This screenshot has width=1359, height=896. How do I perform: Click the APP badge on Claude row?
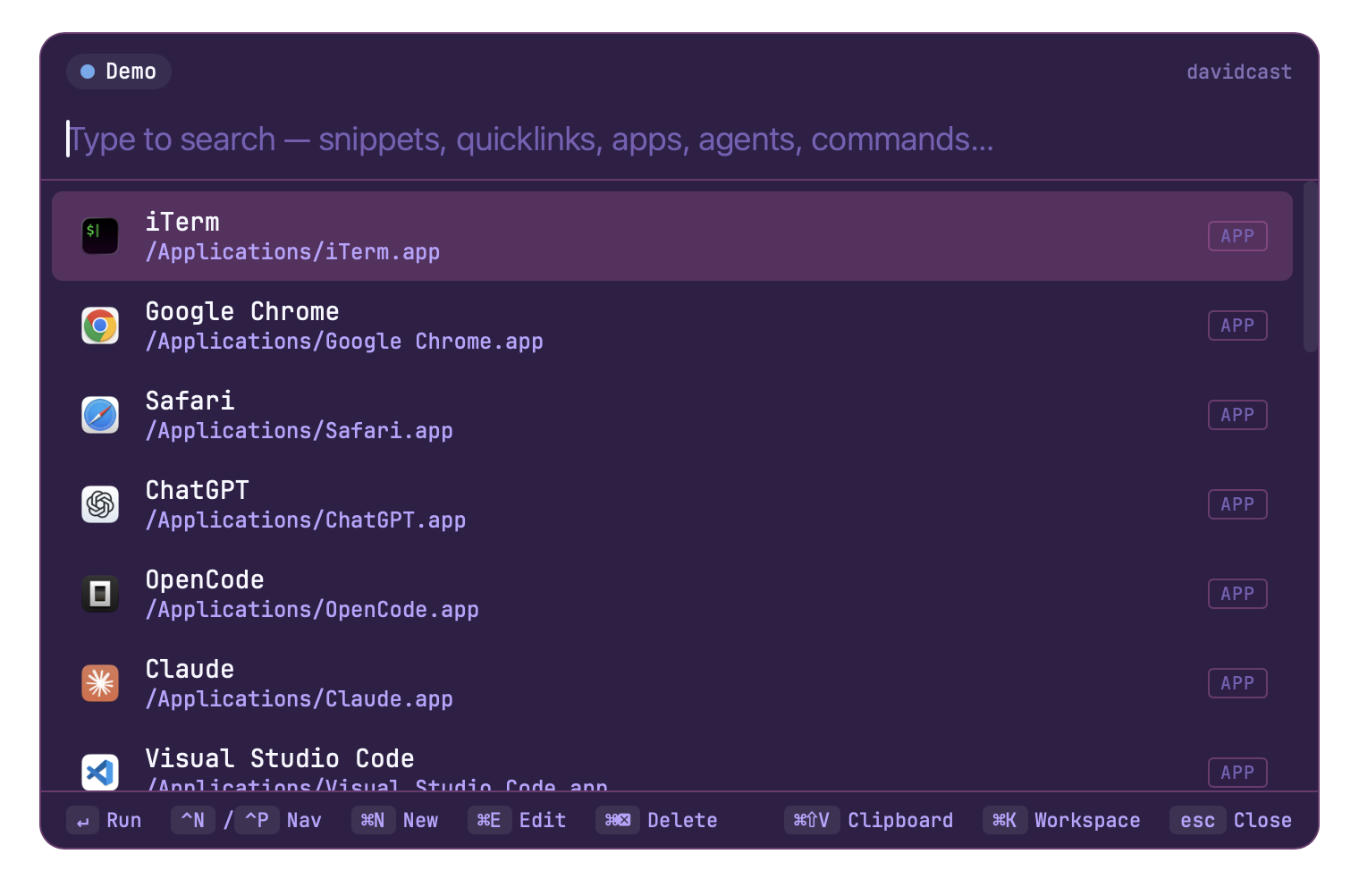click(1237, 683)
